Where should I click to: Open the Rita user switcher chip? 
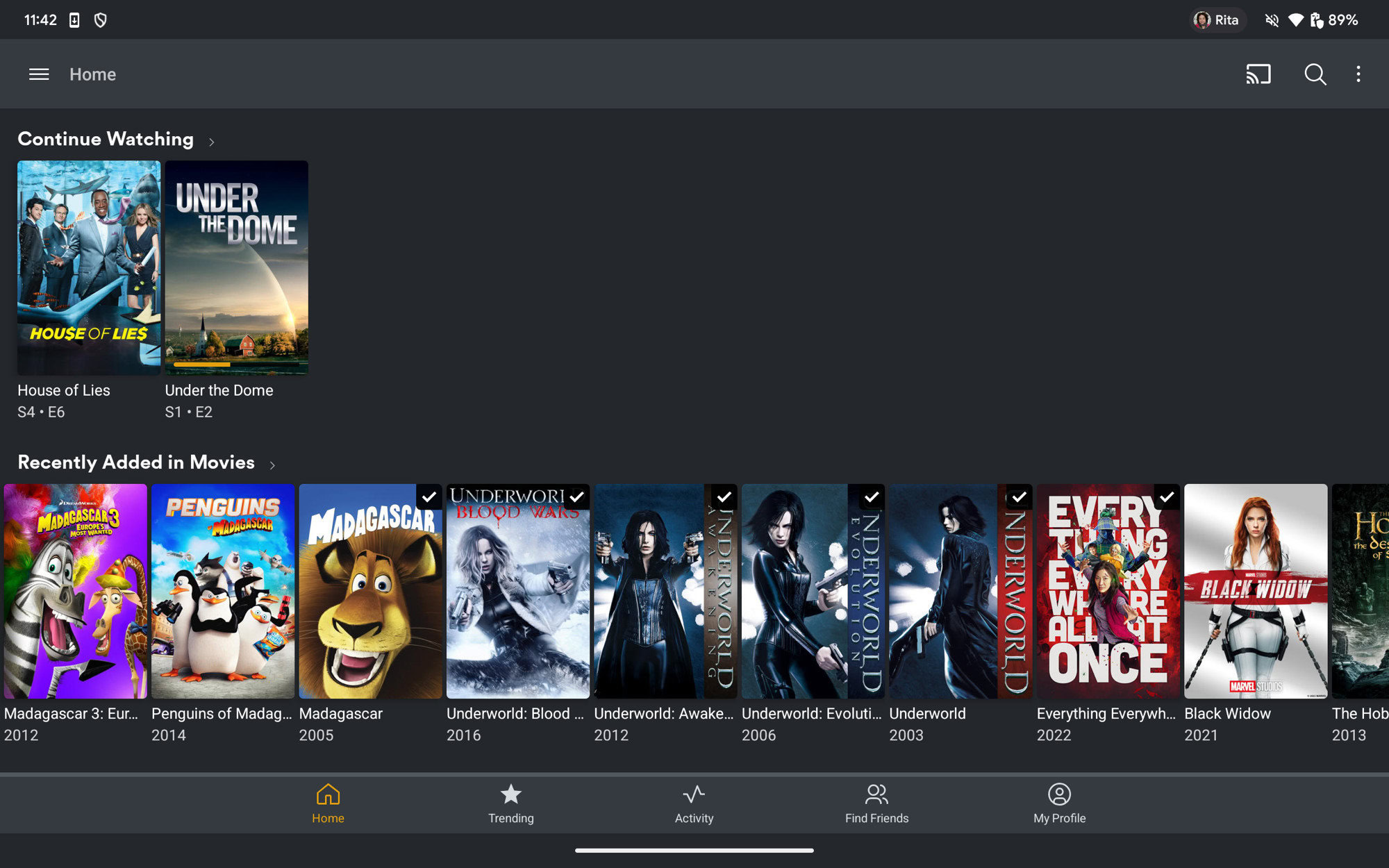(x=1217, y=20)
